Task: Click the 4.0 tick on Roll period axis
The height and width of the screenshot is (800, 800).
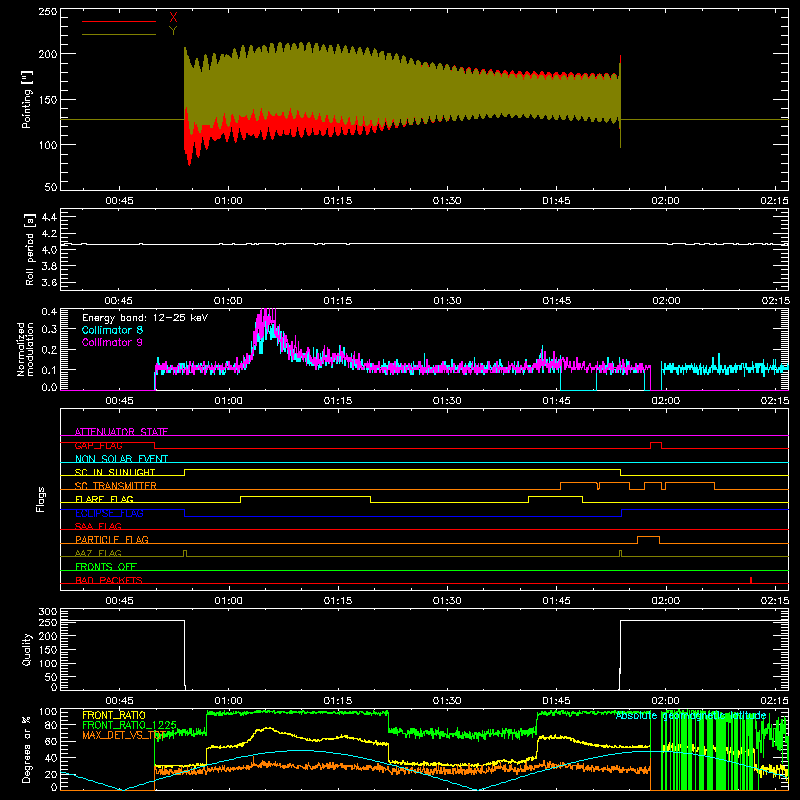Action: pyautogui.click(x=49, y=250)
